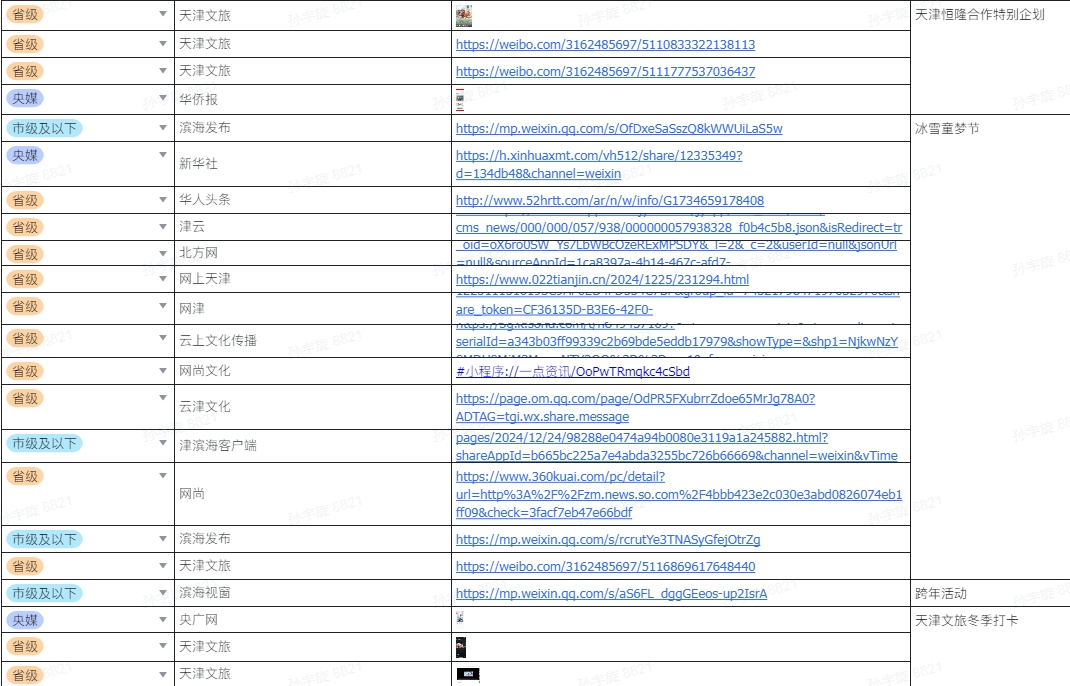Visit the www.360kuai.com link

(679, 494)
